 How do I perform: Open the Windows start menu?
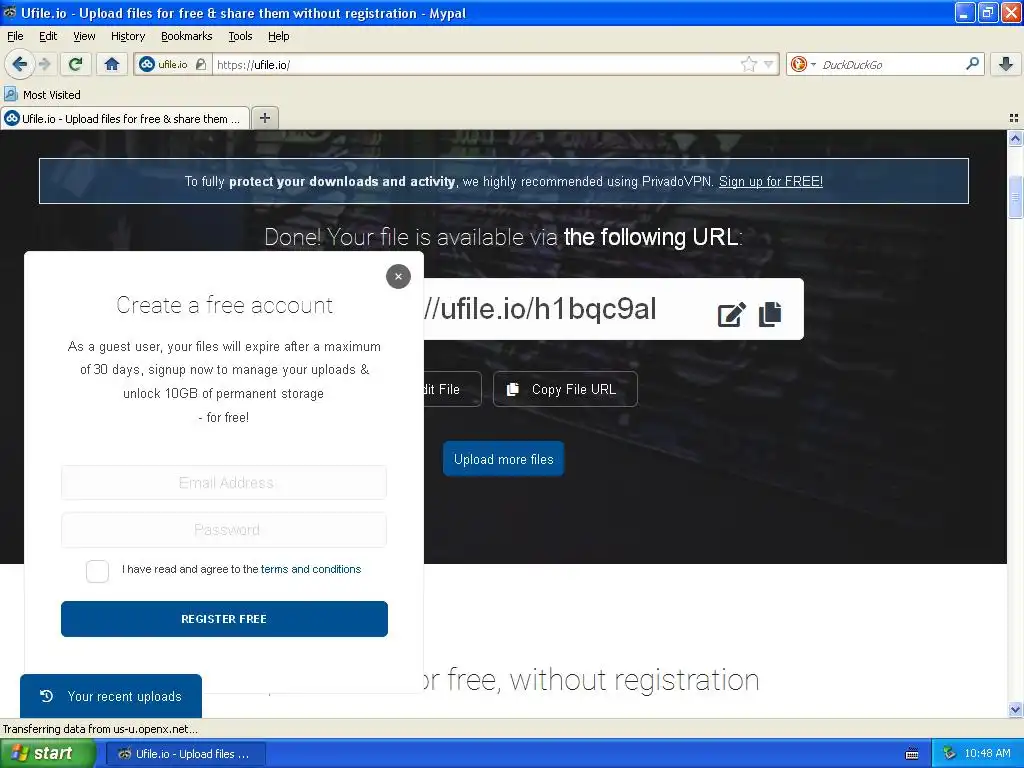(48, 753)
